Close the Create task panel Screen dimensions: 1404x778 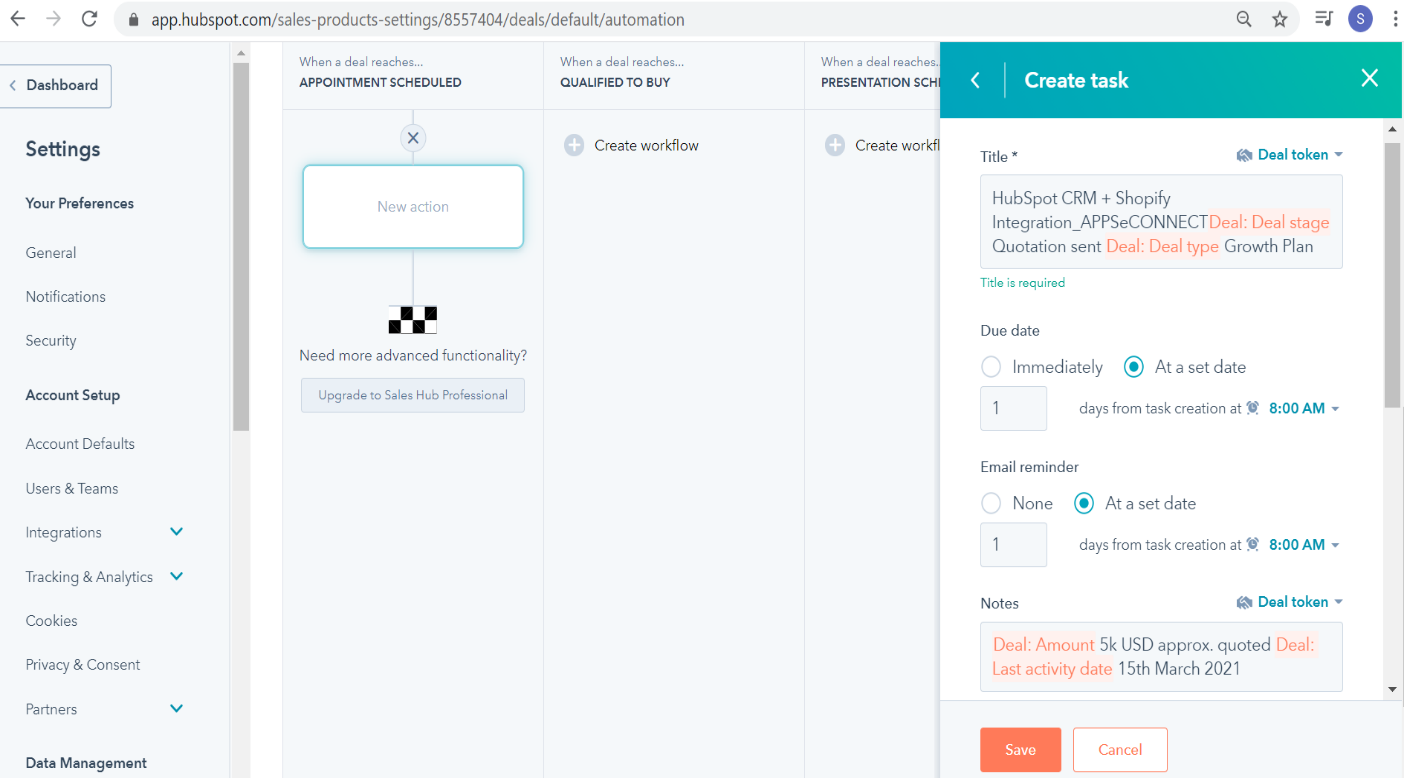point(1370,78)
